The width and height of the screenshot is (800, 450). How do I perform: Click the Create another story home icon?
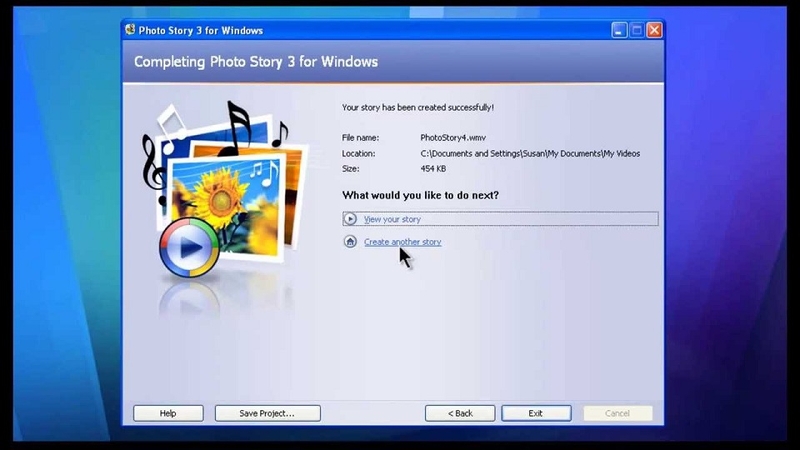pos(350,241)
